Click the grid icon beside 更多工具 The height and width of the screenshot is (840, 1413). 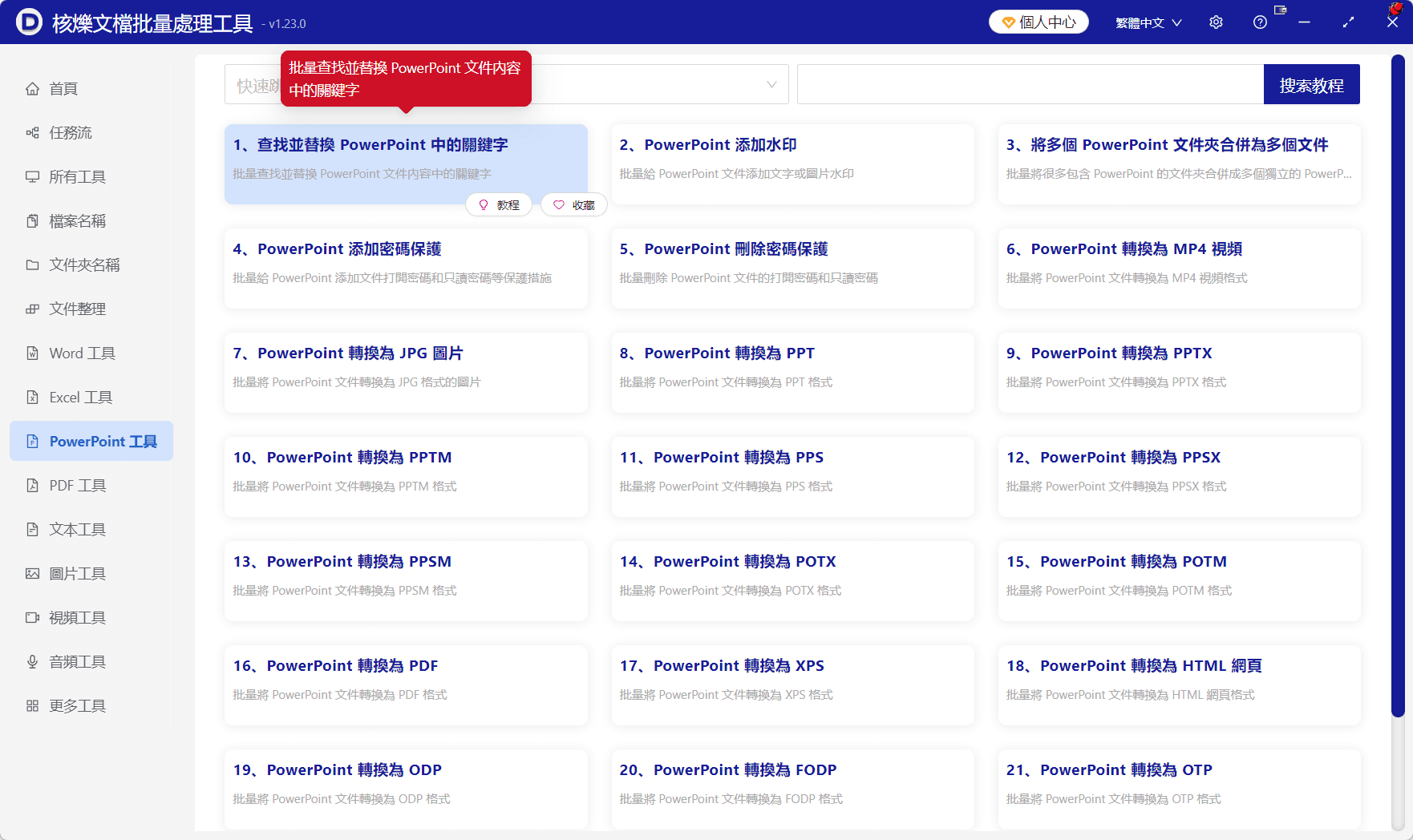click(x=32, y=706)
